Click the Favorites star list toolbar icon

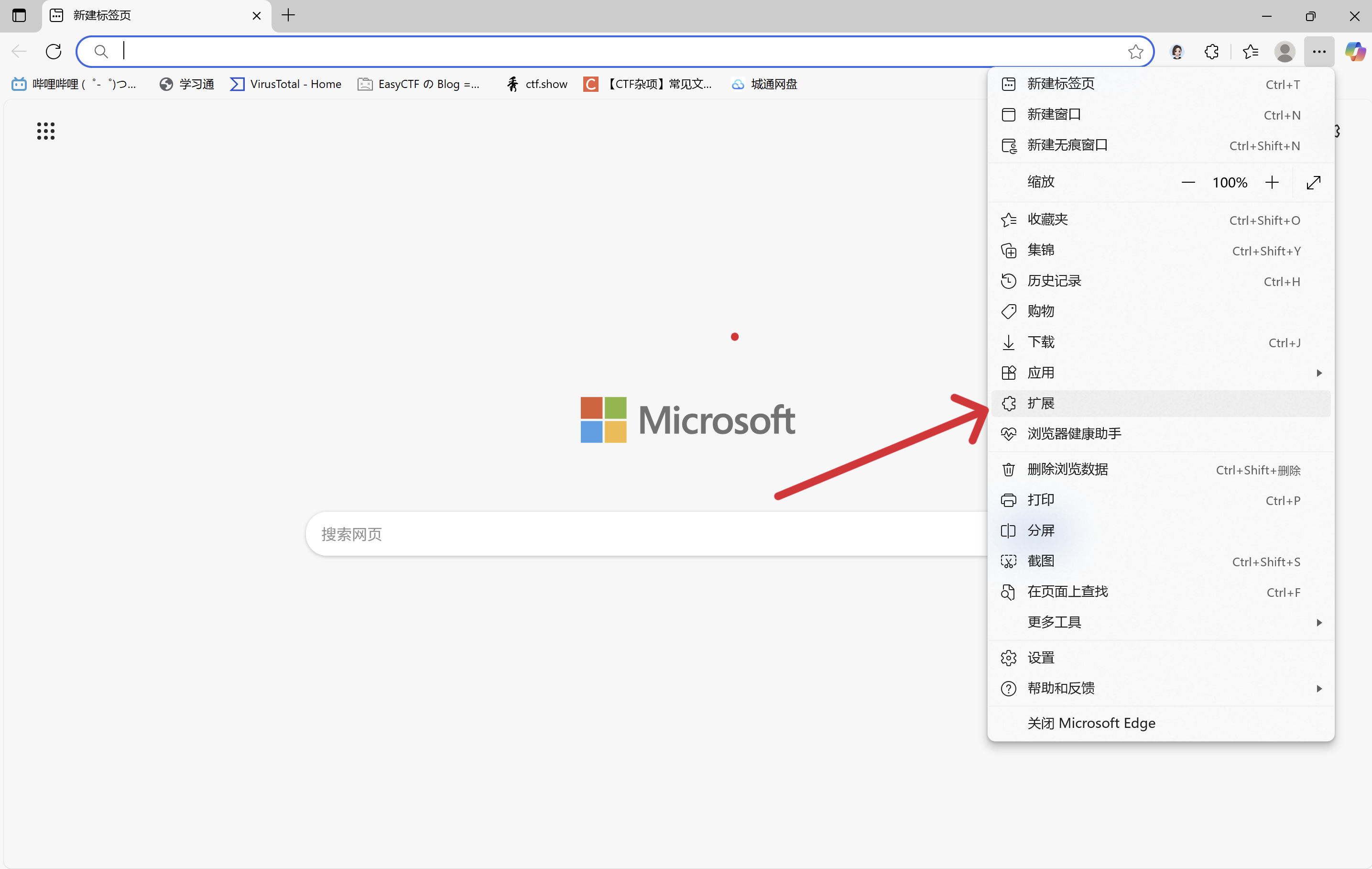1250,52
